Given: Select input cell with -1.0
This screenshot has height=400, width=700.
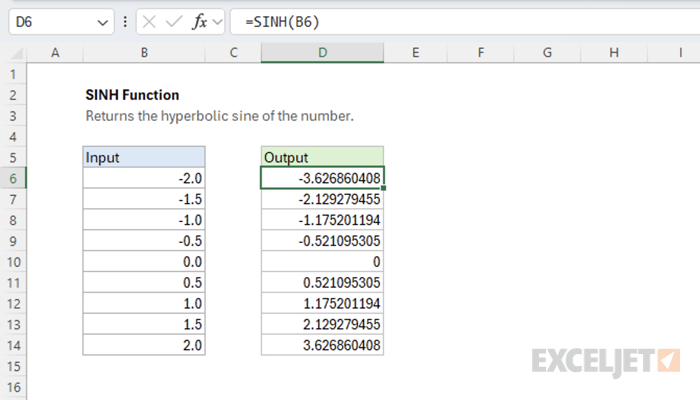Looking at the screenshot, I should (x=144, y=220).
